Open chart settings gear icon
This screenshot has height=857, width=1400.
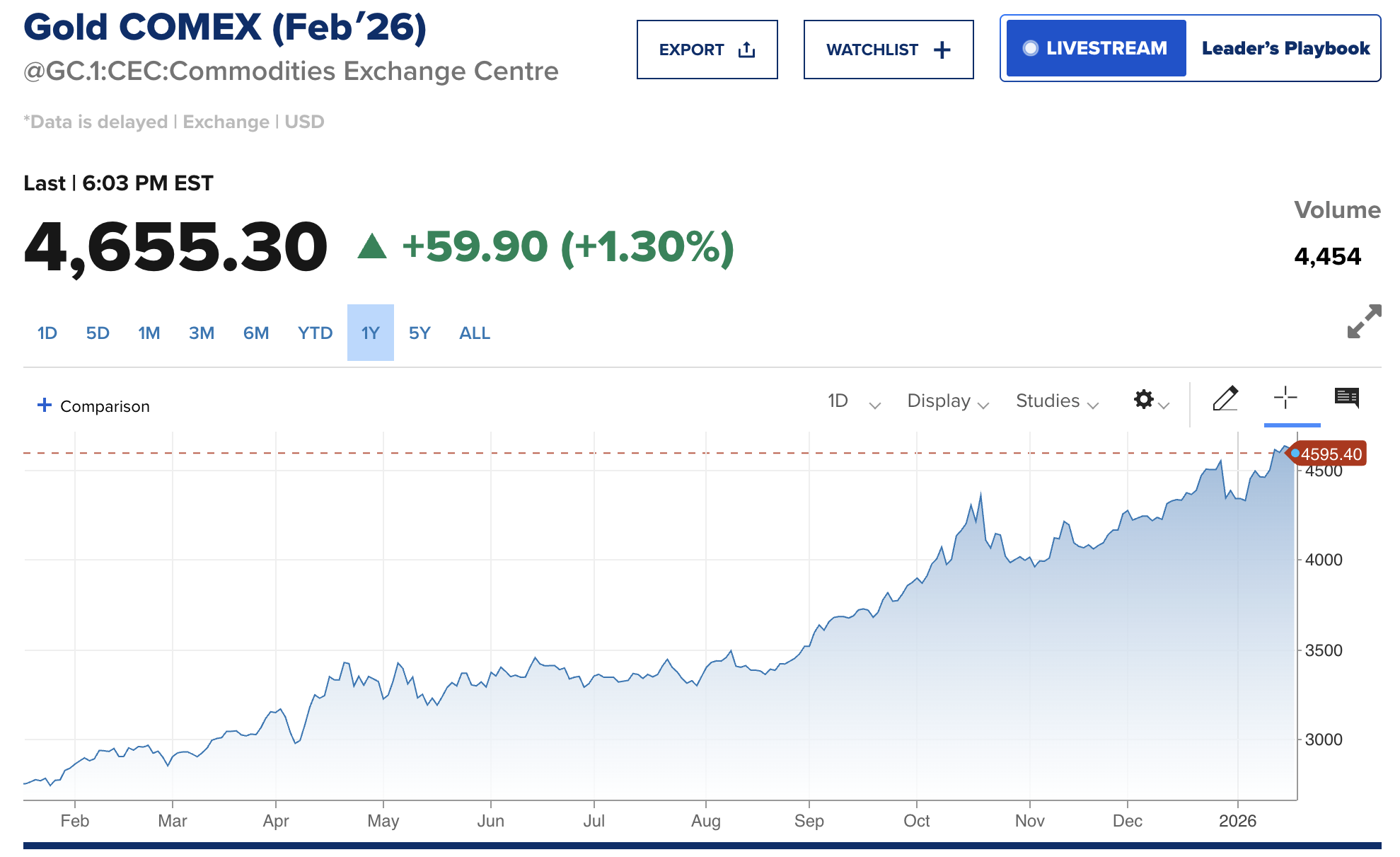[1144, 400]
